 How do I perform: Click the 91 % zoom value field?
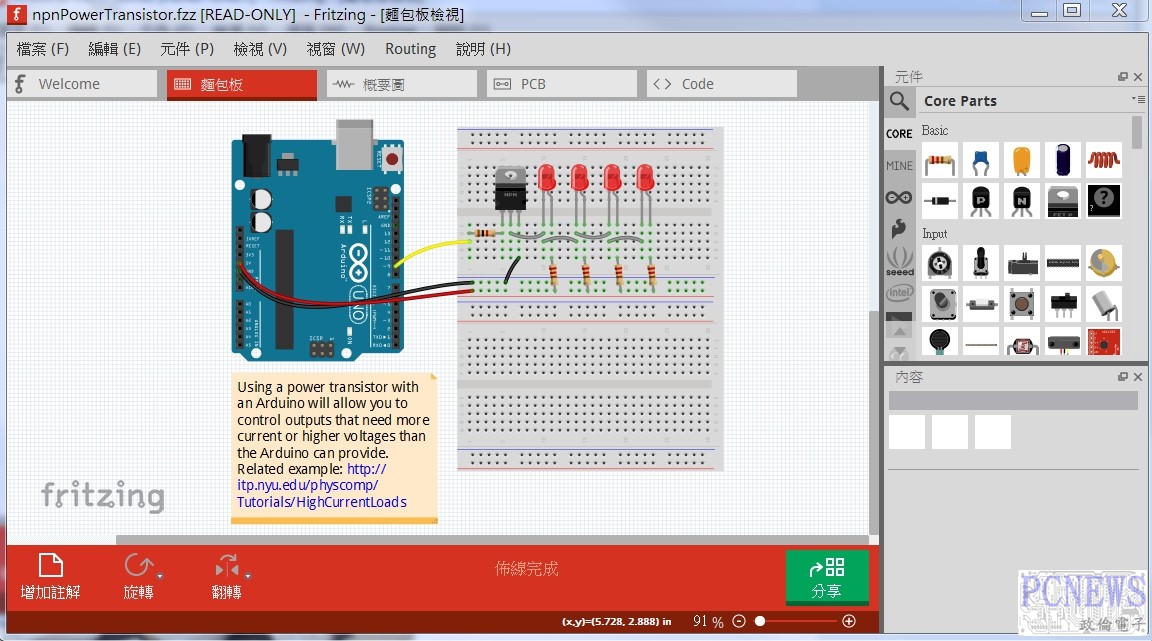pyautogui.click(x=708, y=621)
